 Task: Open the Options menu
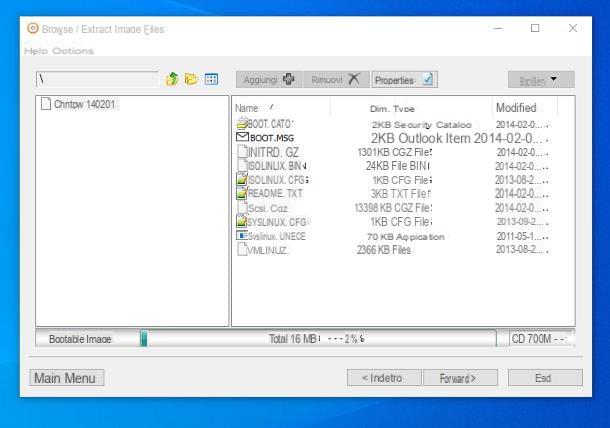click(73, 51)
